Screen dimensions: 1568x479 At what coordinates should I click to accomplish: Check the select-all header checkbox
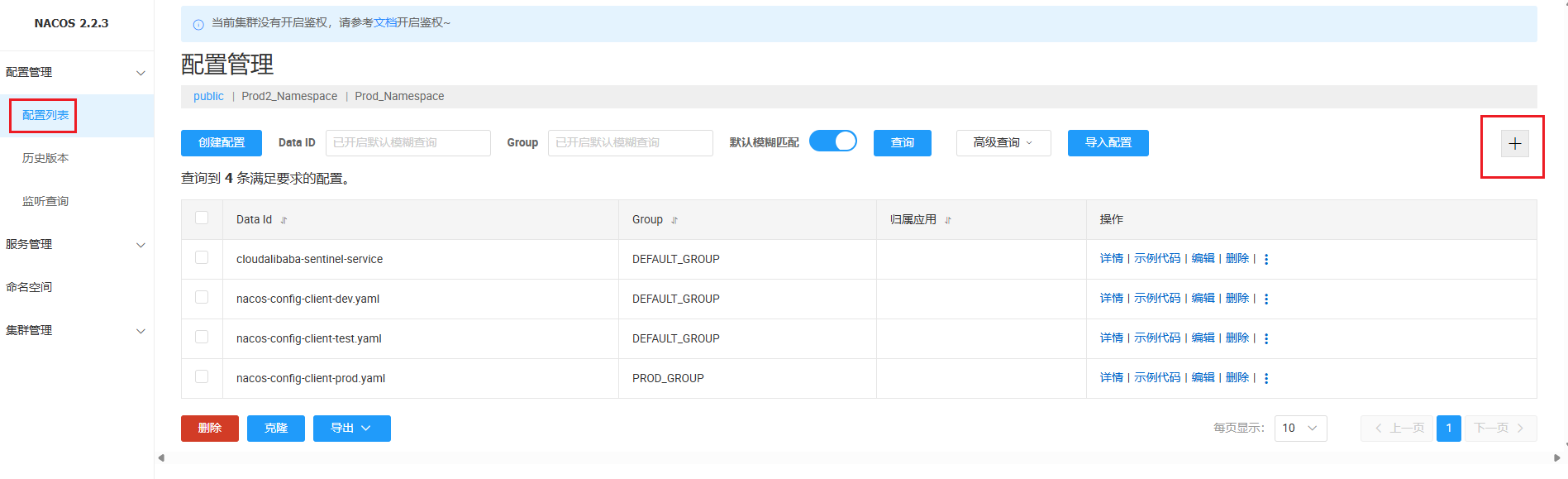202,218
